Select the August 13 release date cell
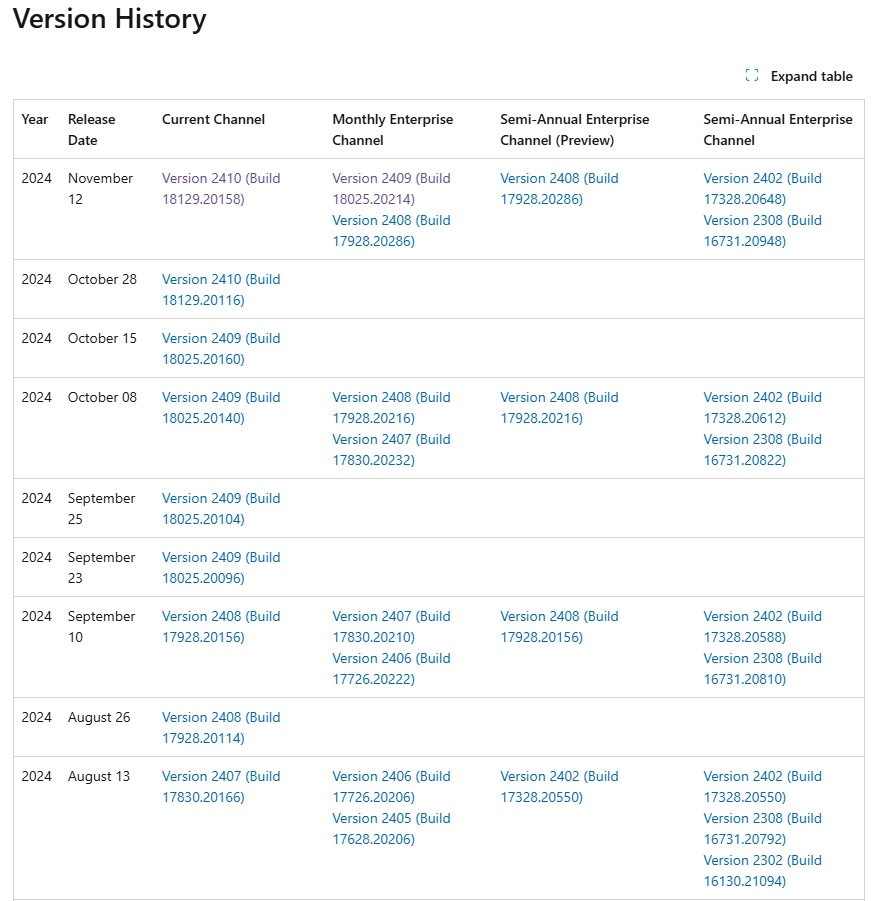 99,776
